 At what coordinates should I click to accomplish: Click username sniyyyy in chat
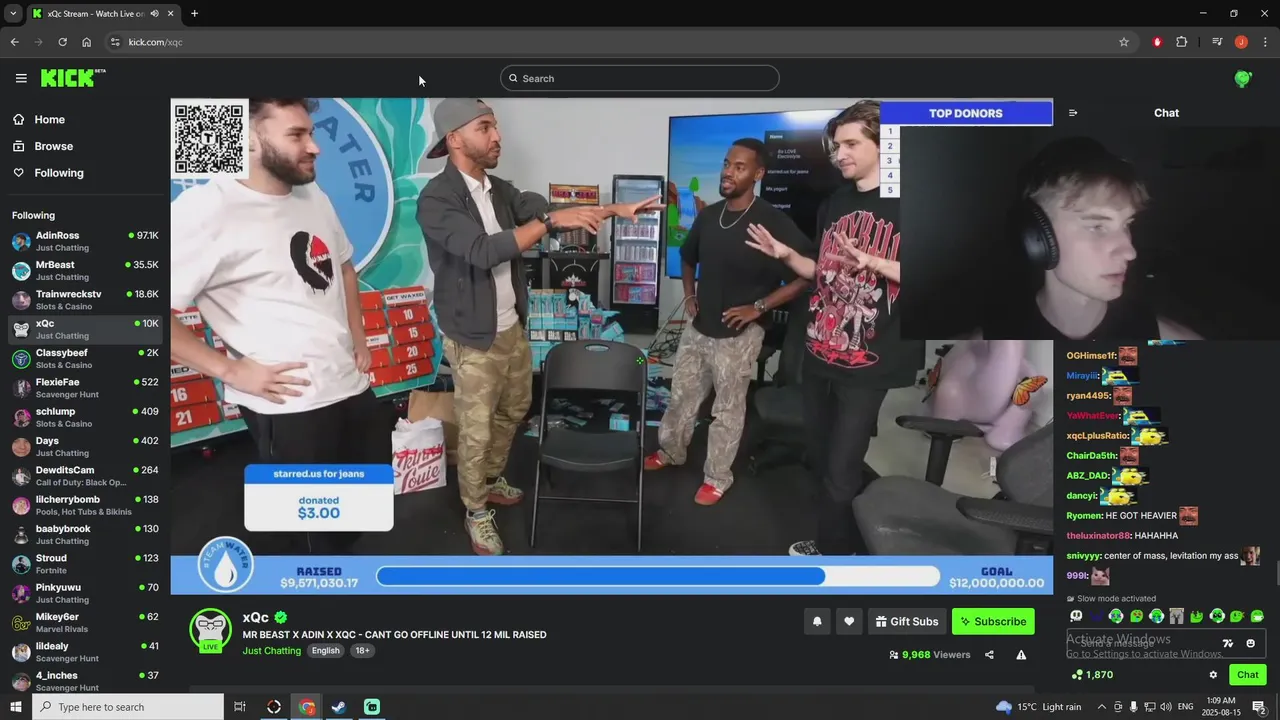coord(1083,556)
